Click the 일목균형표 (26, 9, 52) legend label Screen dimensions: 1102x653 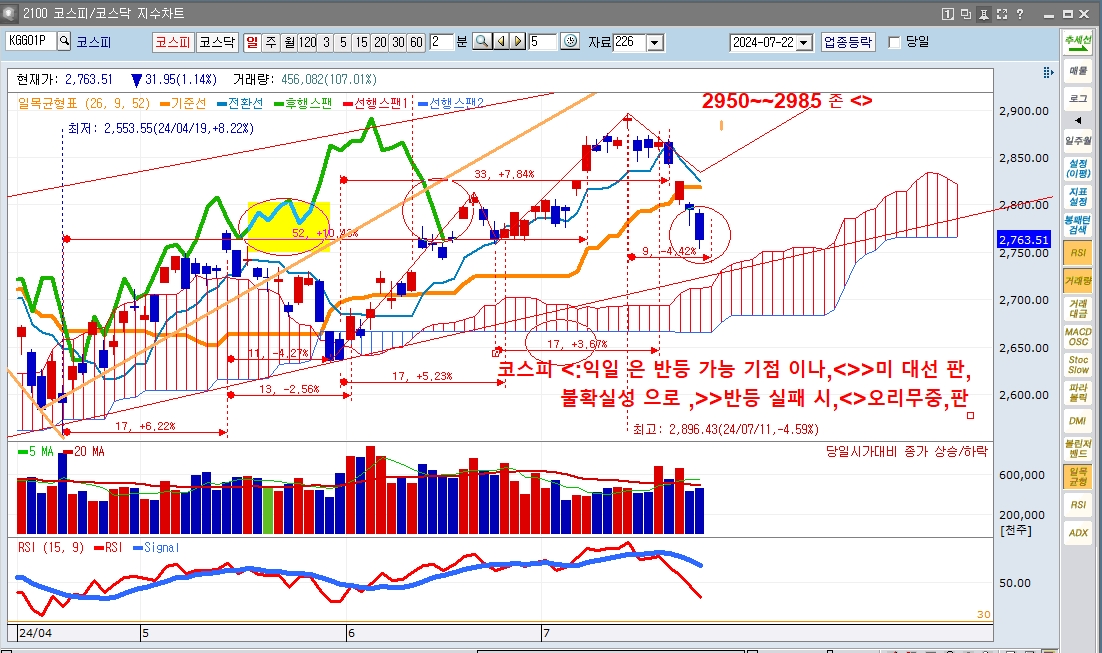(x=84, y=103)
